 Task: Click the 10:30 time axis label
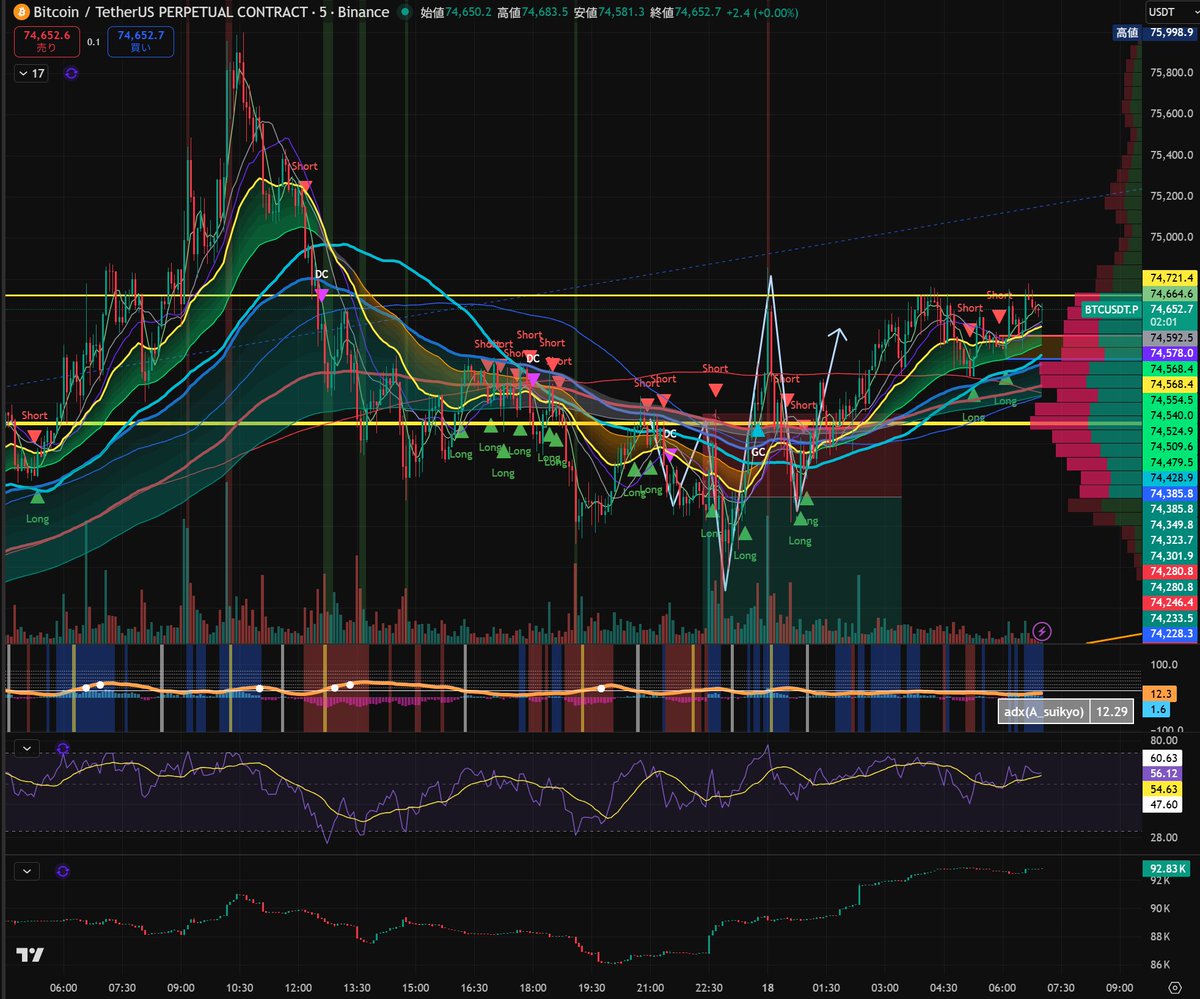click(240, 987)
